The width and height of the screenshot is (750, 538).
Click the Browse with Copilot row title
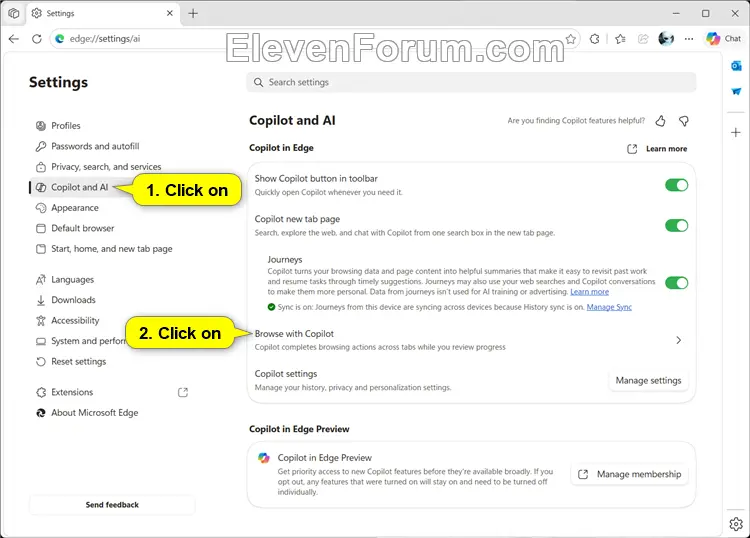294,334
